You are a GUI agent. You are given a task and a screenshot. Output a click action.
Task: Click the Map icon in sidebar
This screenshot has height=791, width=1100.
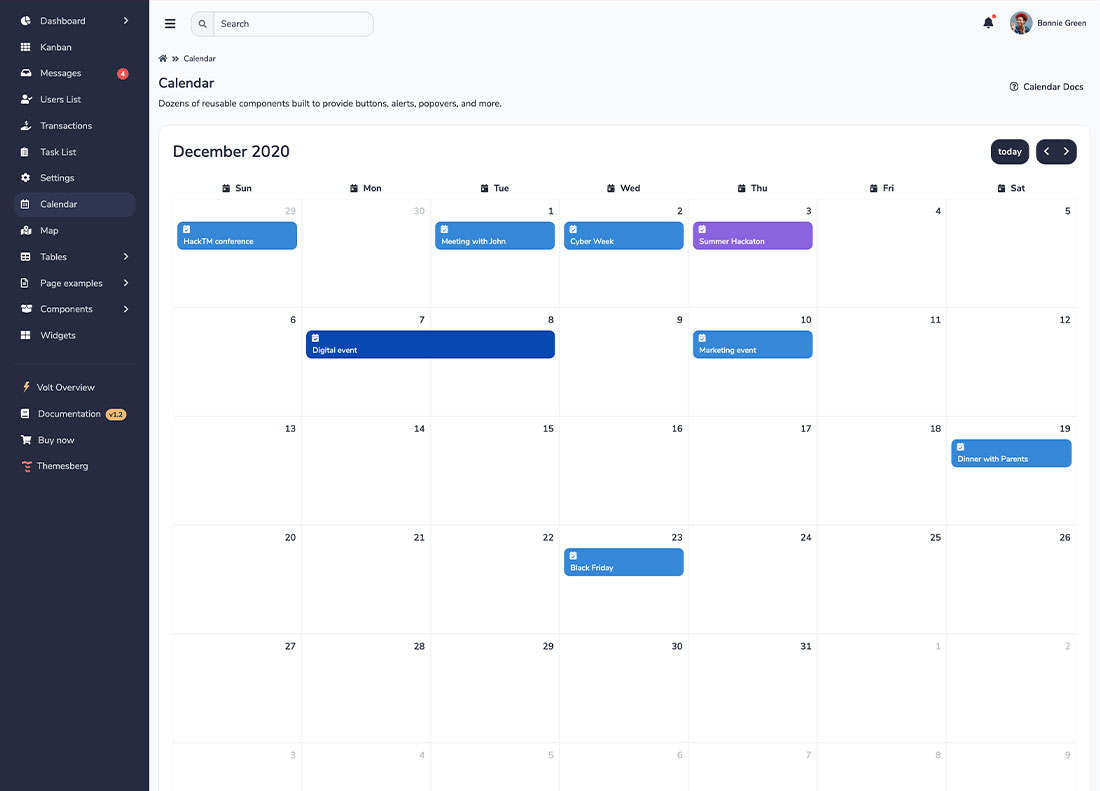pyautogui.click(x=26, y=231)
